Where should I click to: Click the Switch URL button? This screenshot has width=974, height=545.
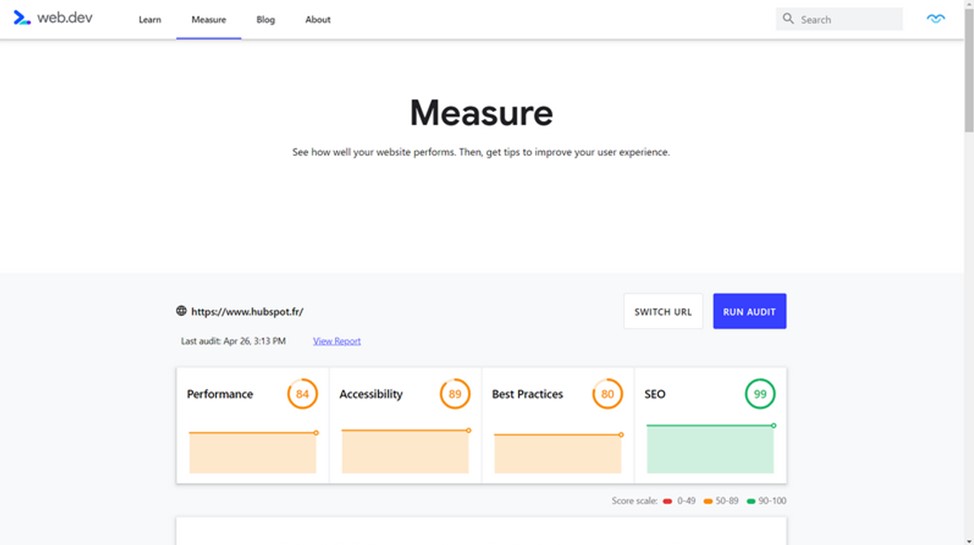[663, 312]
